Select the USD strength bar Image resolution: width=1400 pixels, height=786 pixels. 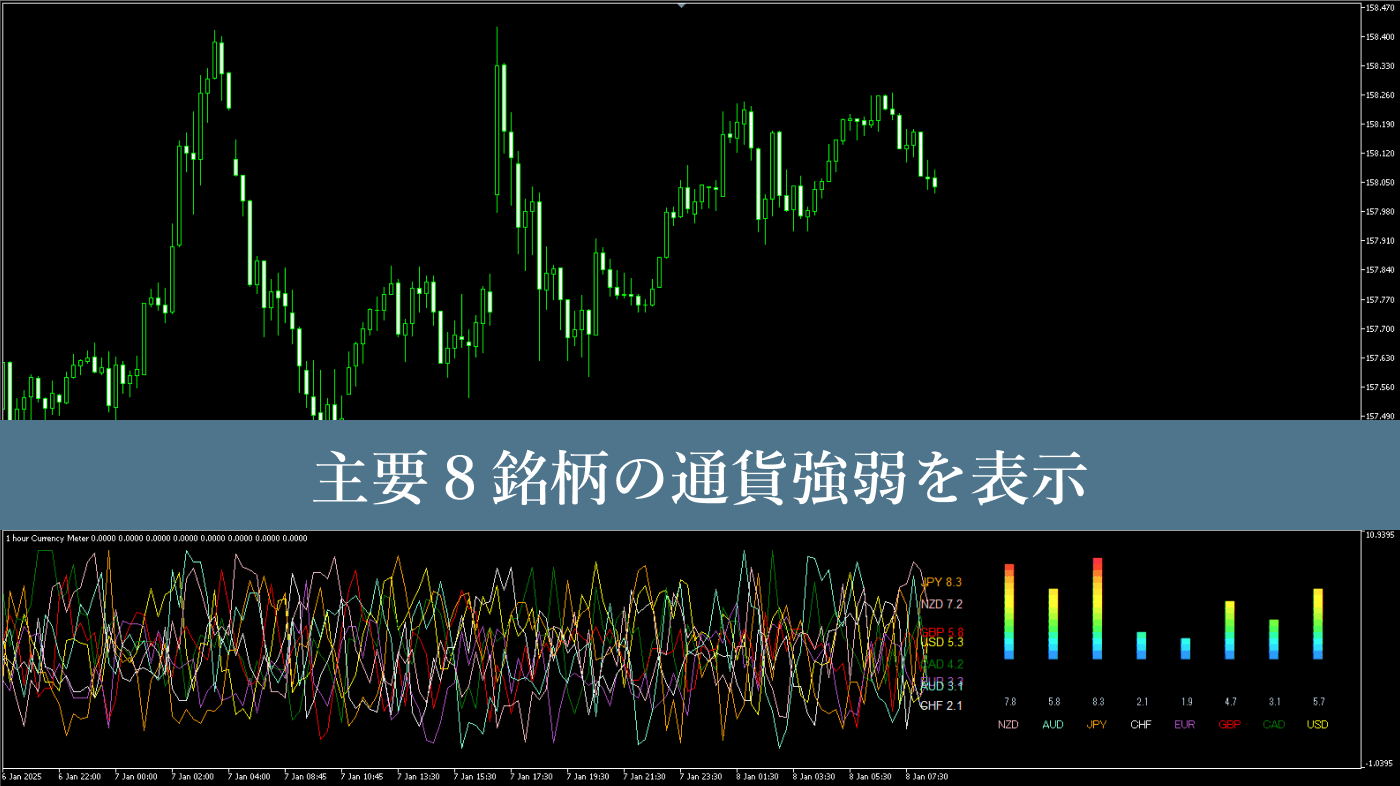tap(1317, 623)
